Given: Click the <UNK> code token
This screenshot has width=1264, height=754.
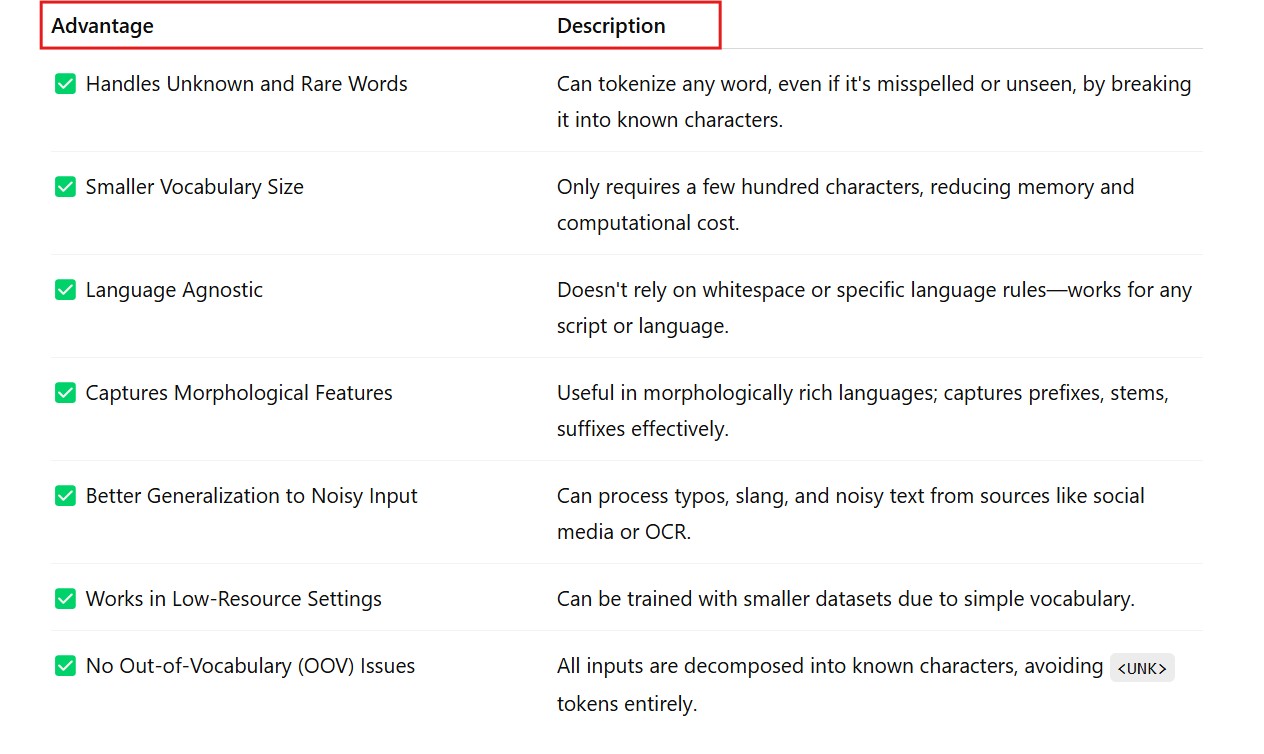Looking at the screenshot, I should (x=1142, y=668).
